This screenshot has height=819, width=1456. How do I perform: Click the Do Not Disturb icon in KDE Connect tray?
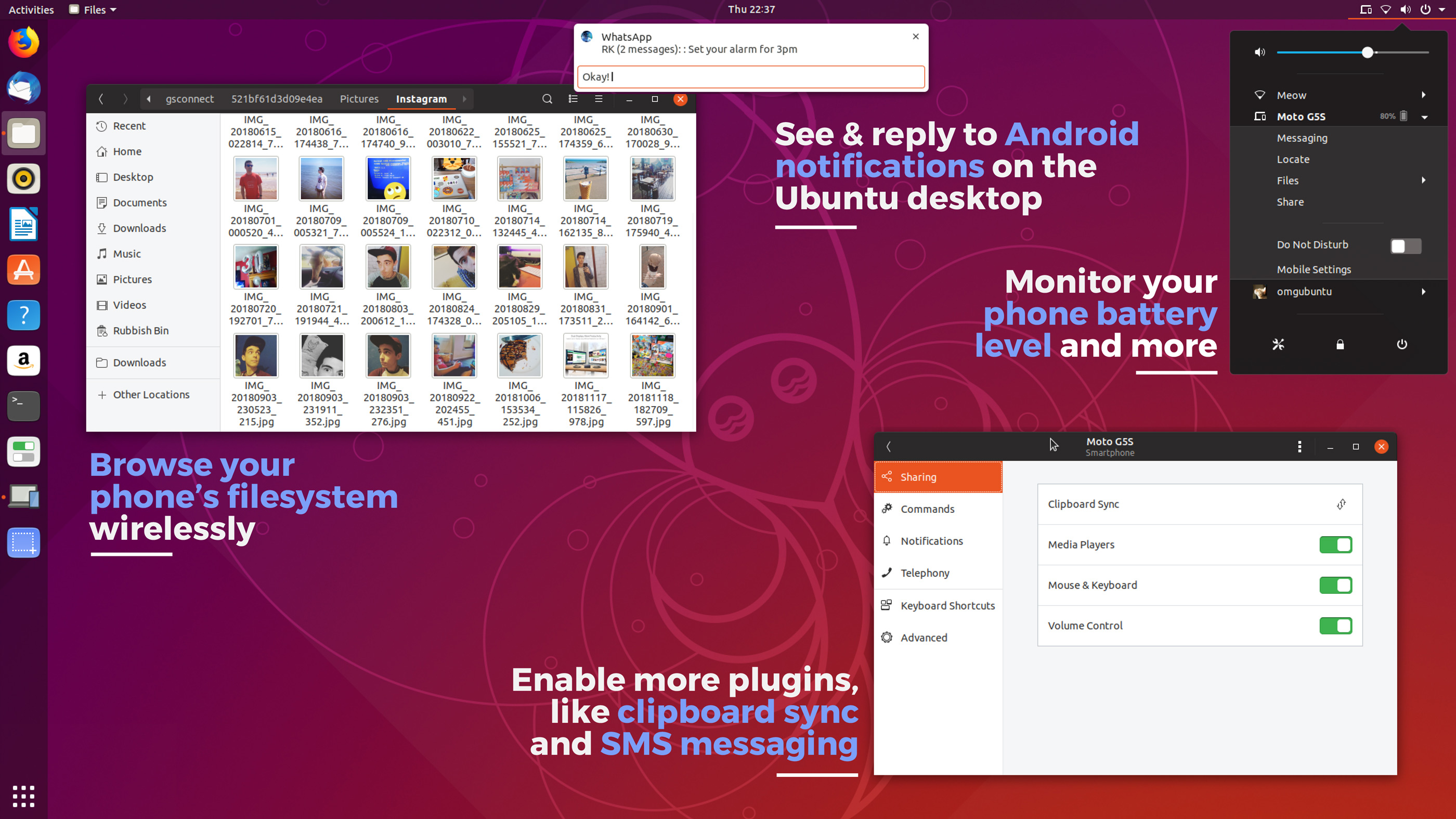coord(1406,244)
